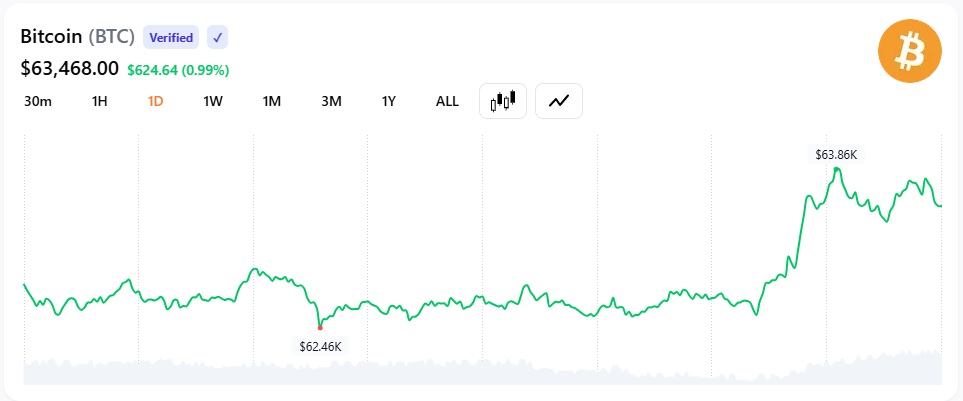Image resolution: width=963 pixels, height=401 pixels.
Task: Click the Bitcoin (BTC) title
Action: (77, 37)
